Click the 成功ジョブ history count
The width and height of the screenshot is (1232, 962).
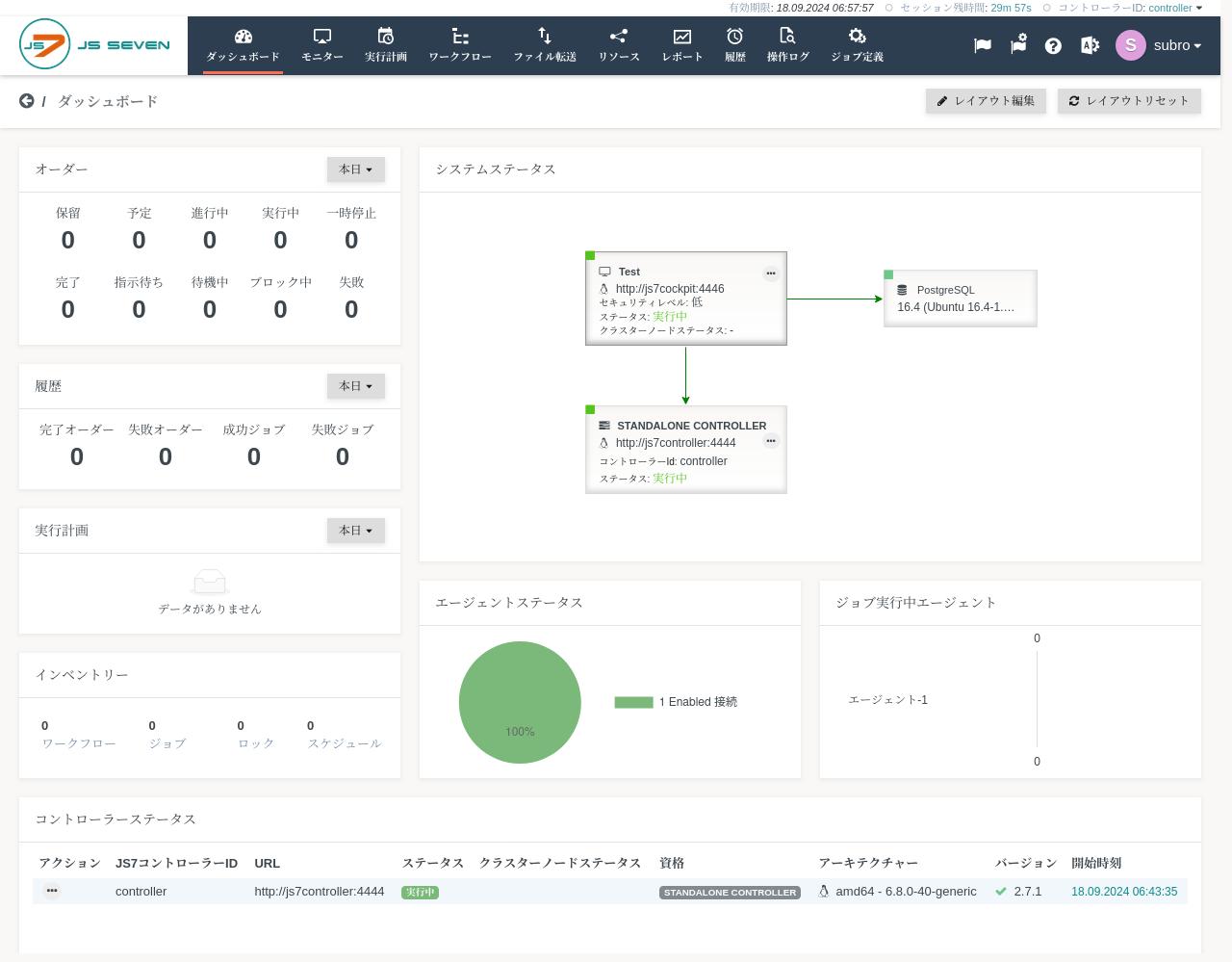click(x=254, y=456)
